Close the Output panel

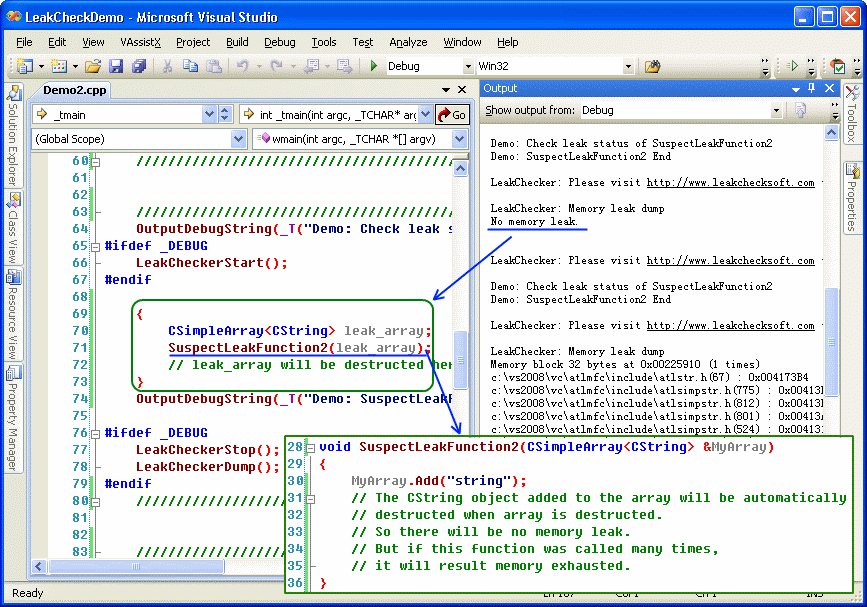coord(829,88)
